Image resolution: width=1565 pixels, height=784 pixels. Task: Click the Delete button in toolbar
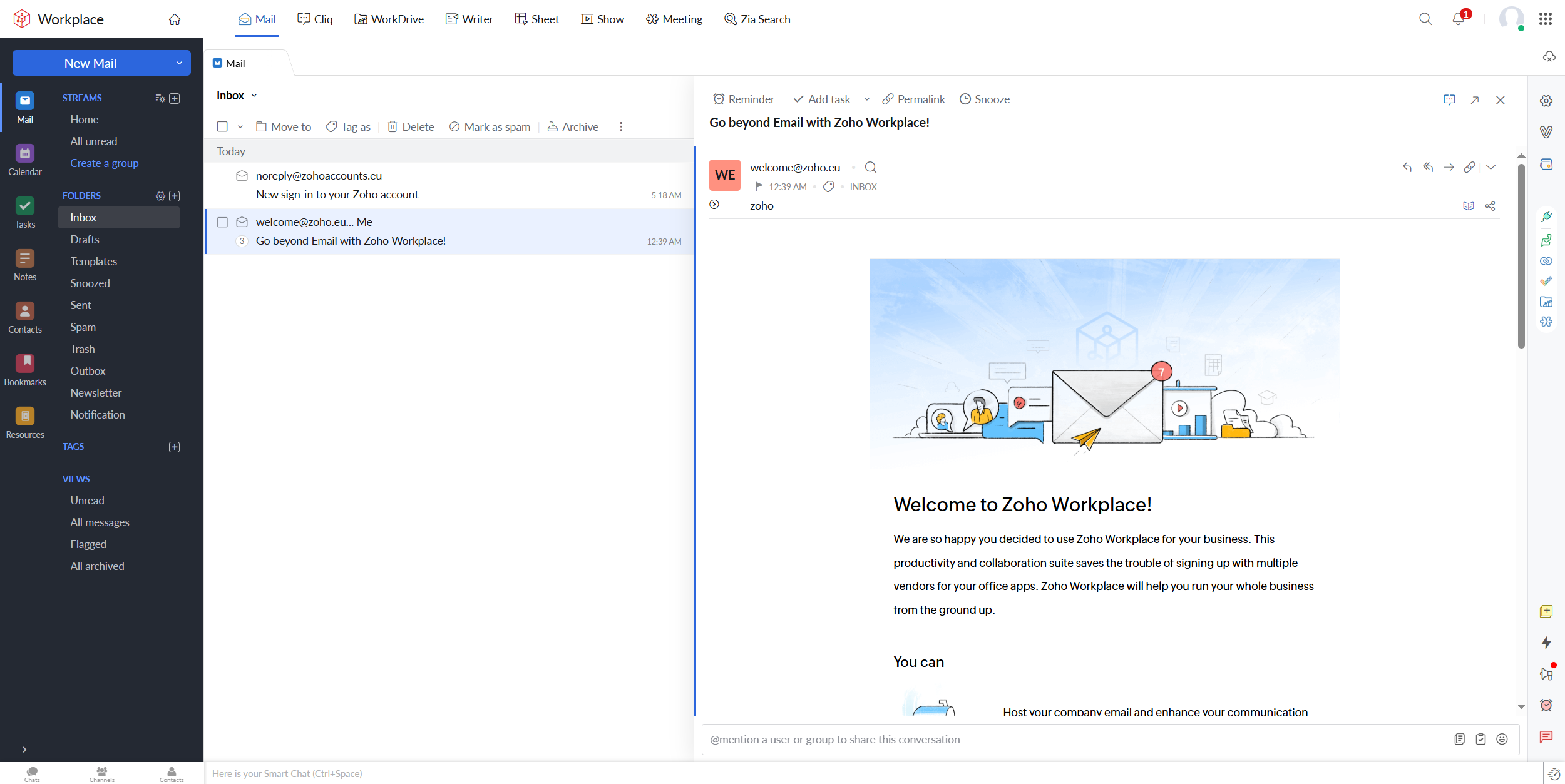point(411,127)
